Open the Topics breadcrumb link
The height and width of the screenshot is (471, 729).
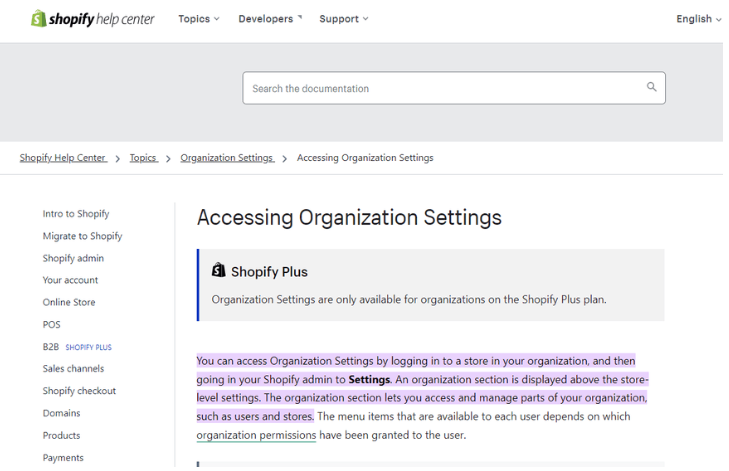click(x=143, y=158)
